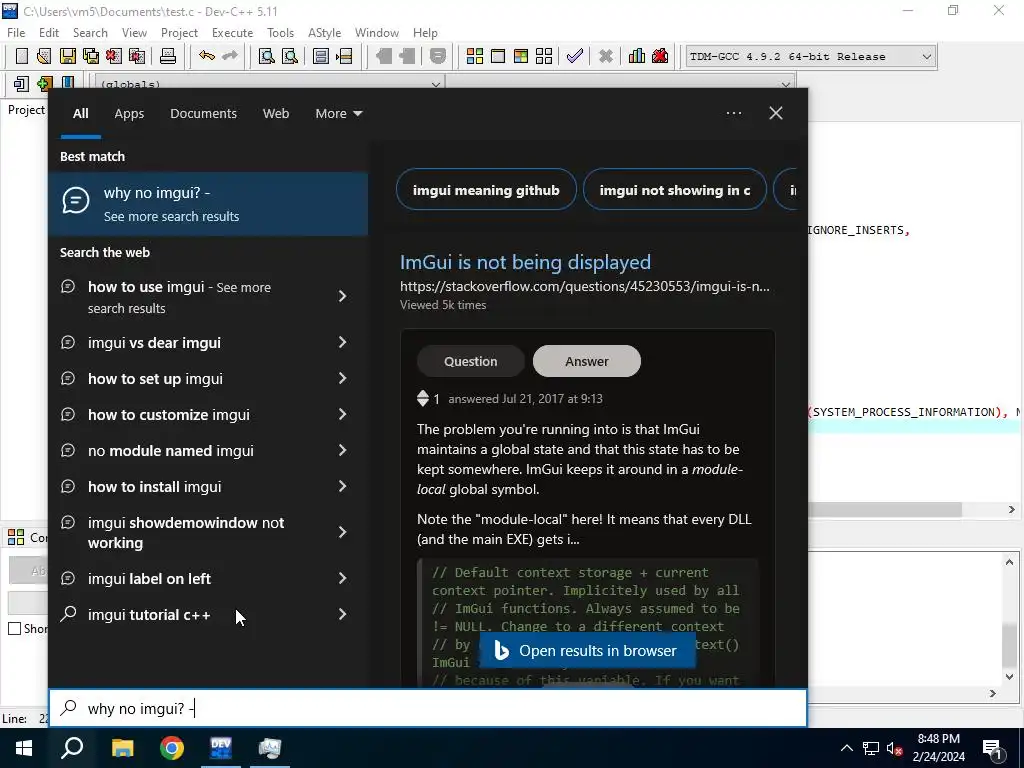Image resolution: width=1024 pixels, height=768 pixels.
Task: Open the File menu
Action: (x=16, y=33)
